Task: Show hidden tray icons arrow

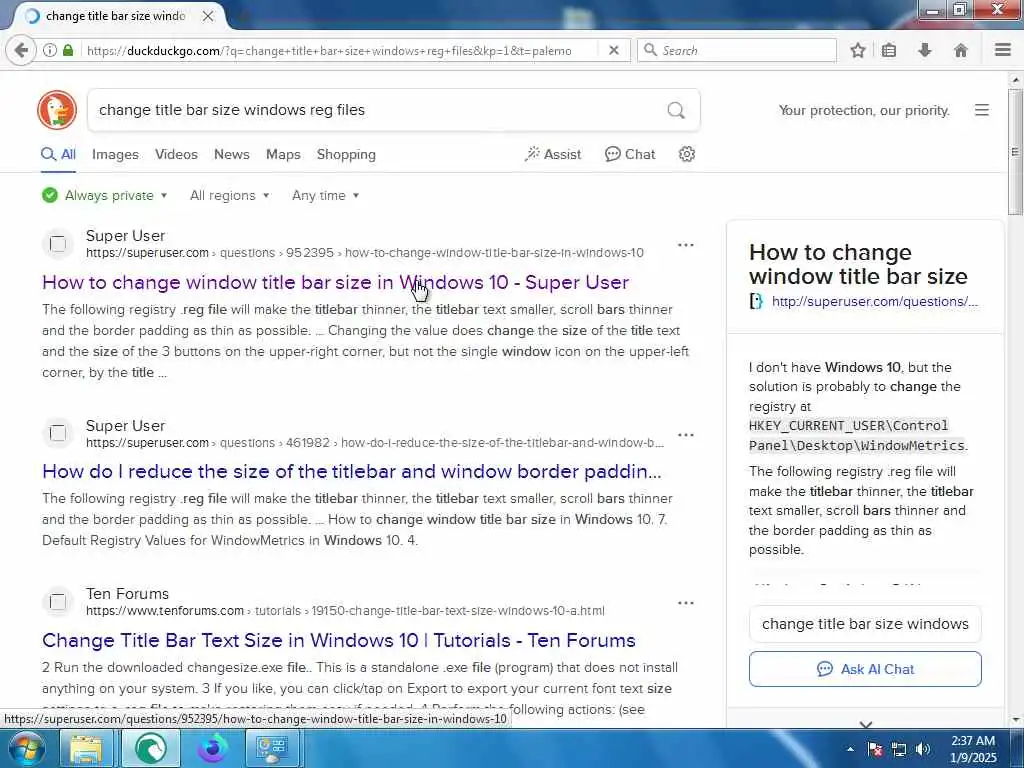Action: pyautogui.click(x=850, y=749)
